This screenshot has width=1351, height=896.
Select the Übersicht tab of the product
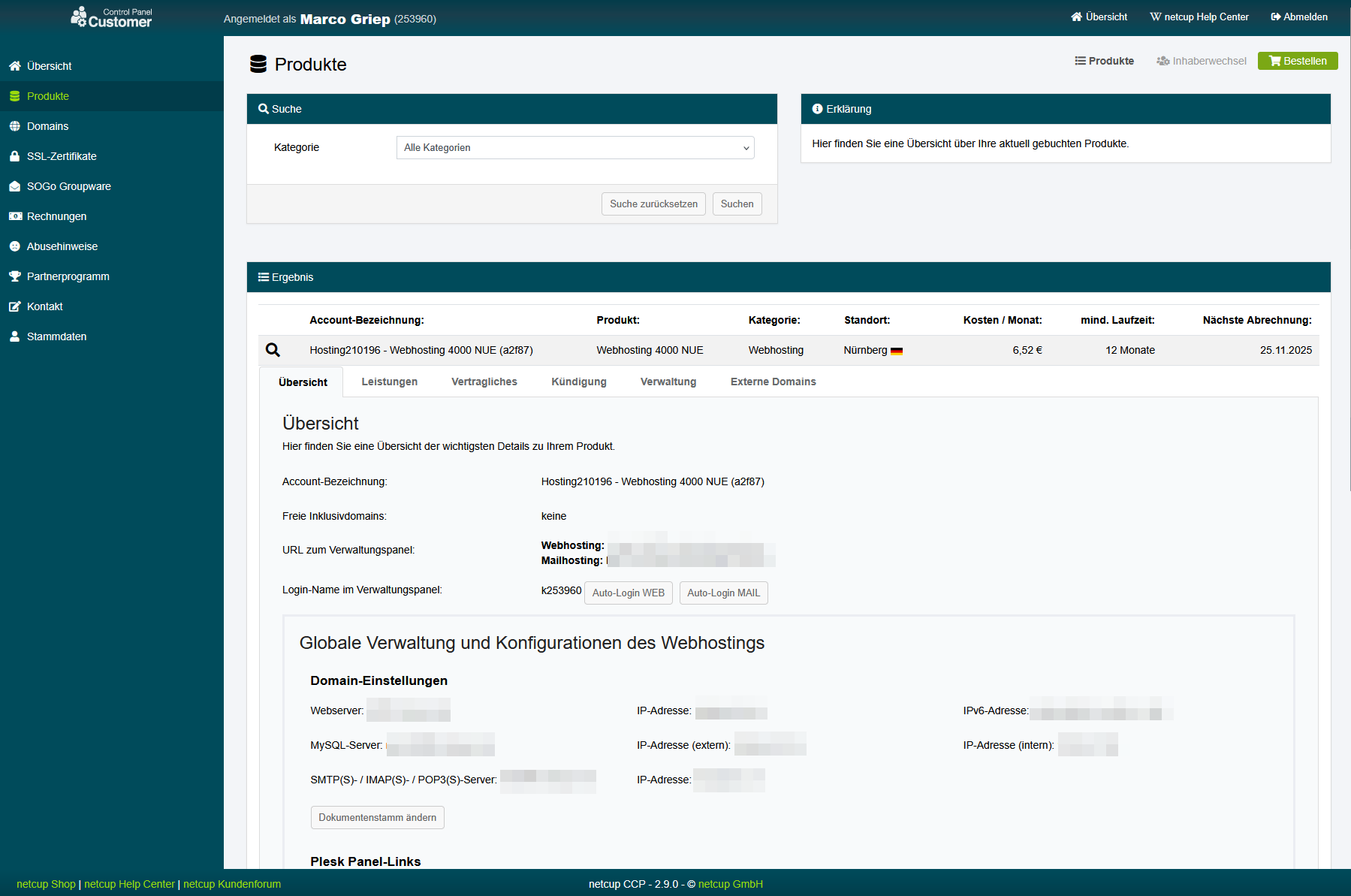(x=303, y=382)
